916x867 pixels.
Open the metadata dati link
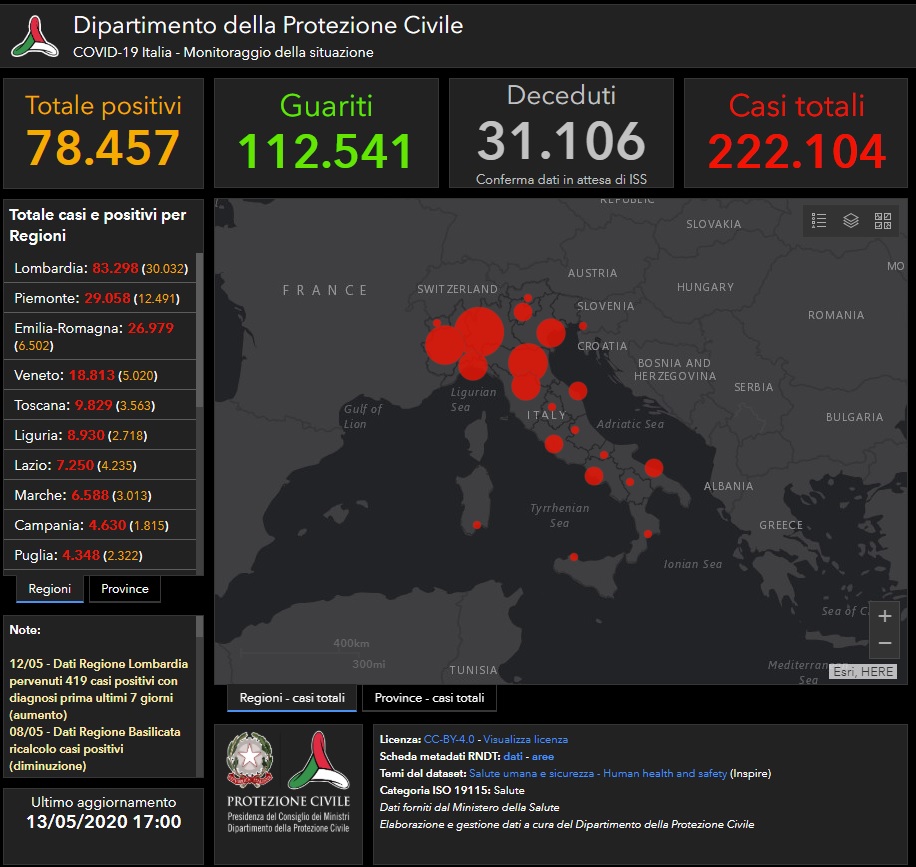pyautogui.click(x=513, y=756)
